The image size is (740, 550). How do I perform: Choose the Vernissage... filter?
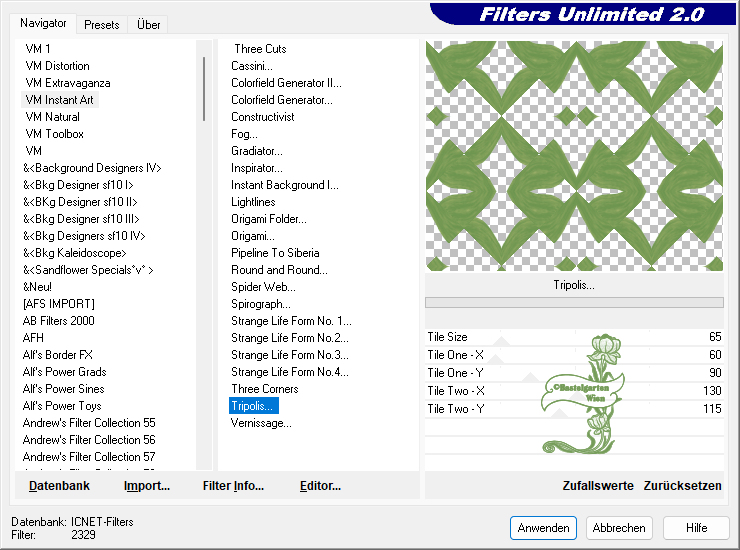point(261,423)
